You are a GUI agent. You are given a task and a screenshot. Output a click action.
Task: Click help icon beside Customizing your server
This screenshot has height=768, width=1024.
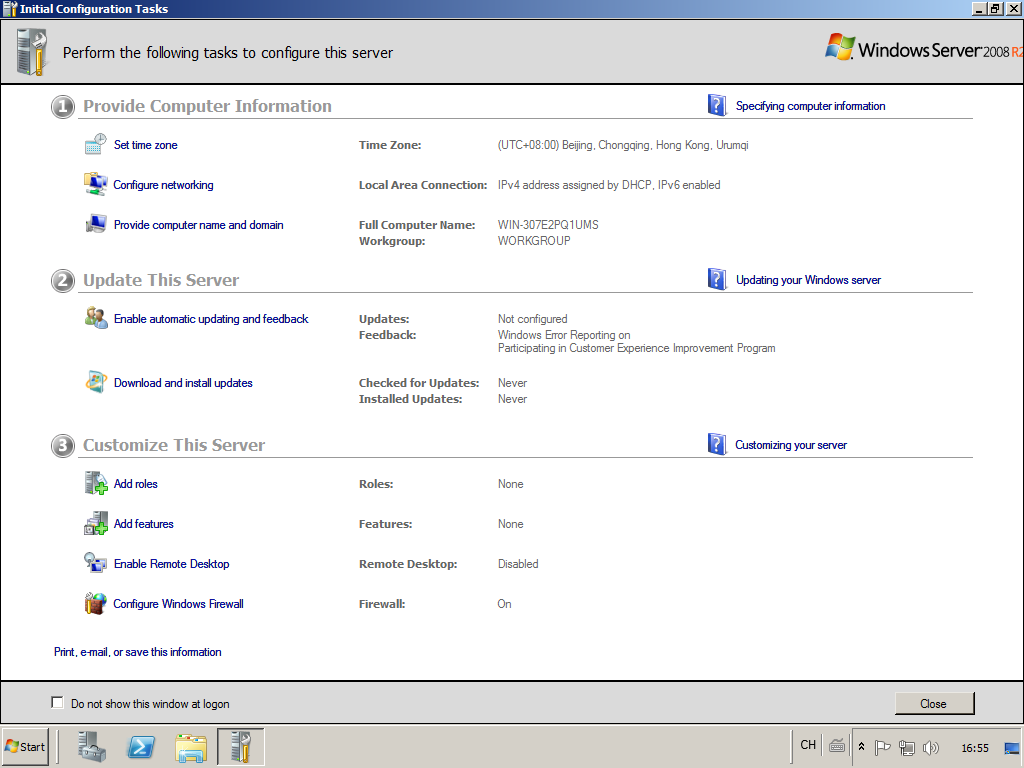click(x=717, y=444)
